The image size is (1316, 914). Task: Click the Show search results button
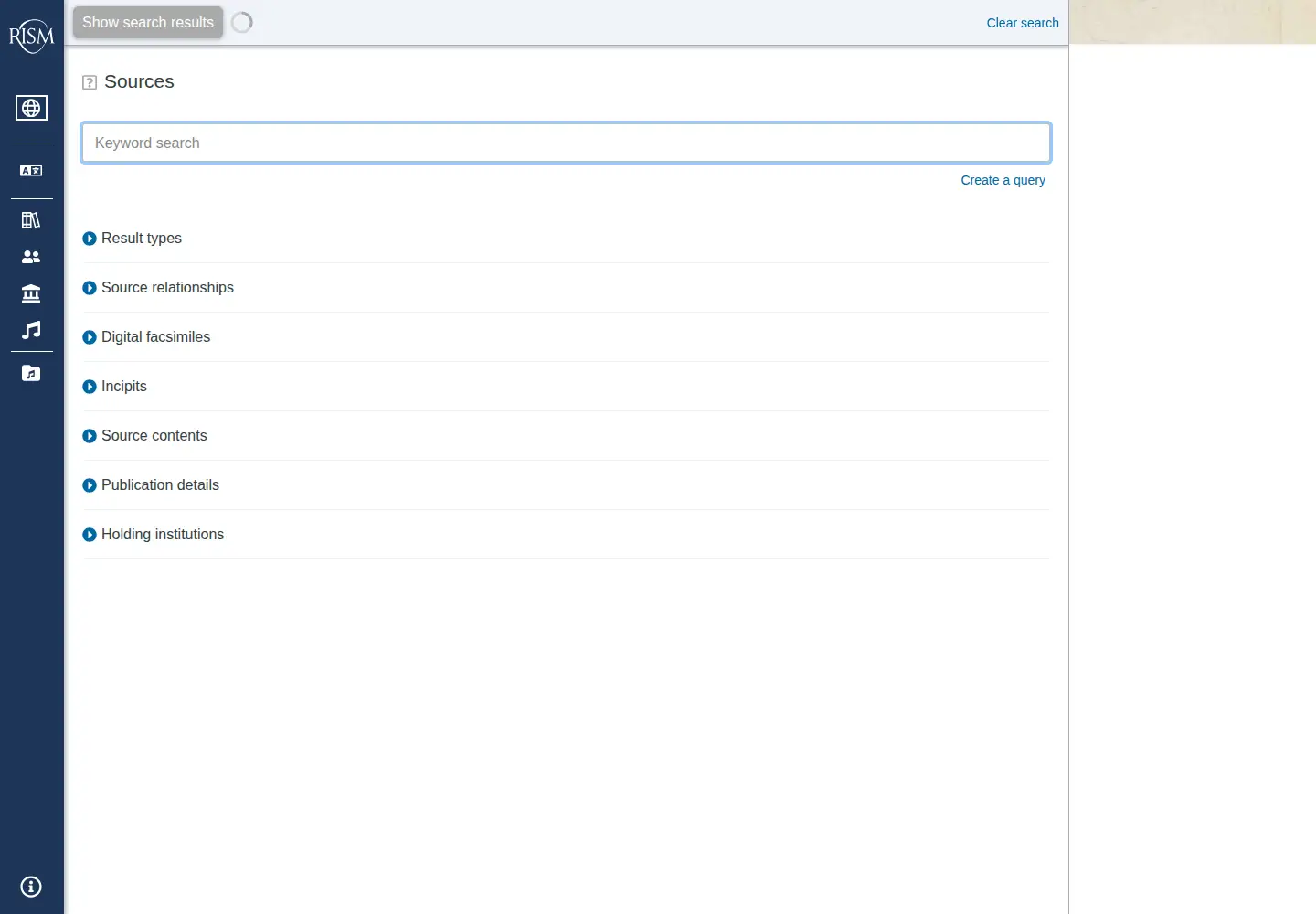click(x=148, y=22)
